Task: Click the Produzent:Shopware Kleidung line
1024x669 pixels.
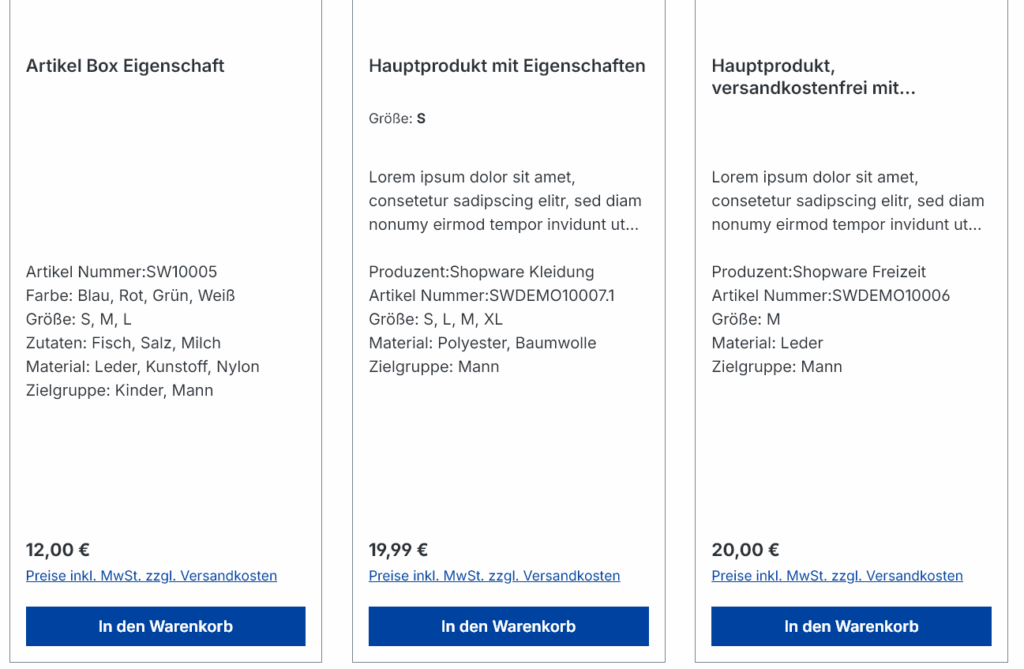Action: (481, 272)
